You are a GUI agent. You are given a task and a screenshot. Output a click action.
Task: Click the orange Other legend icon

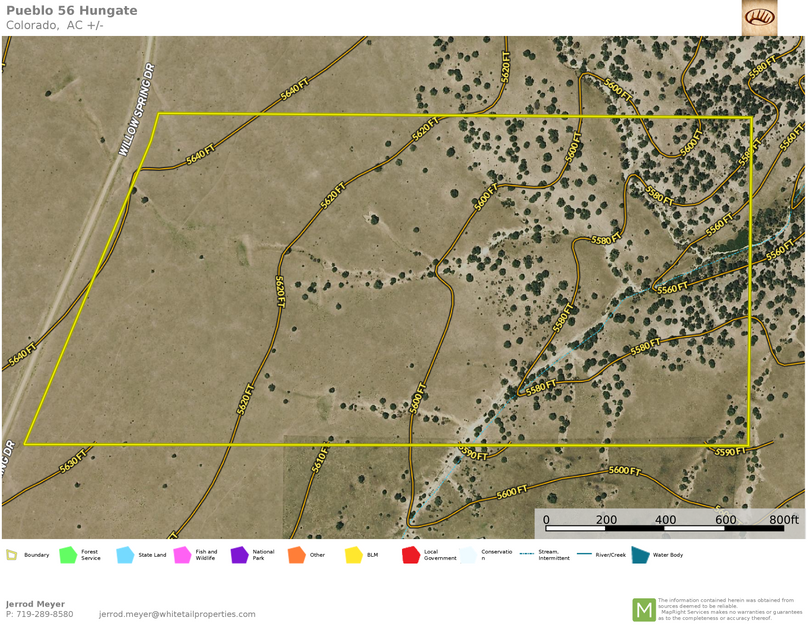[296, 554]
